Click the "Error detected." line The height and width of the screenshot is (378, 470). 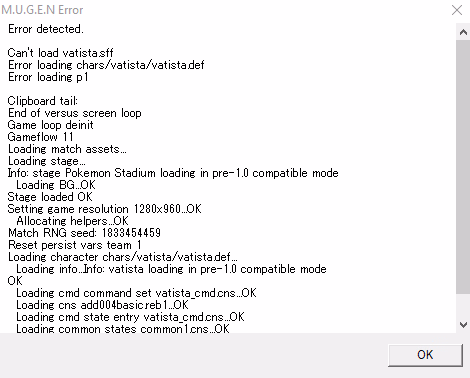coord(46,29)
